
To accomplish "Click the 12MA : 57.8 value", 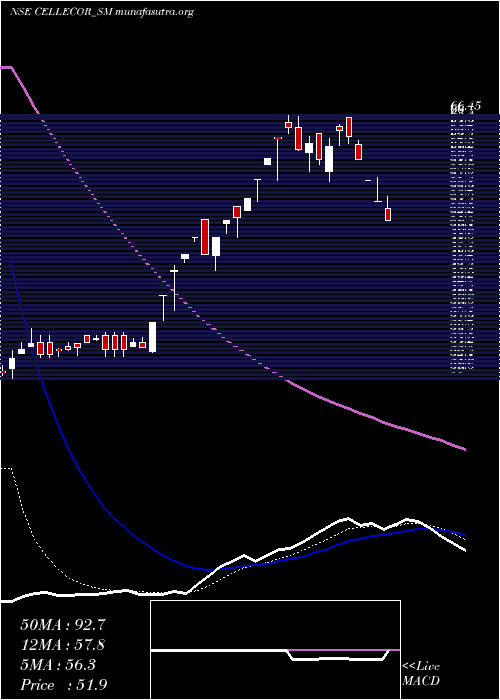I will (63, 645).
